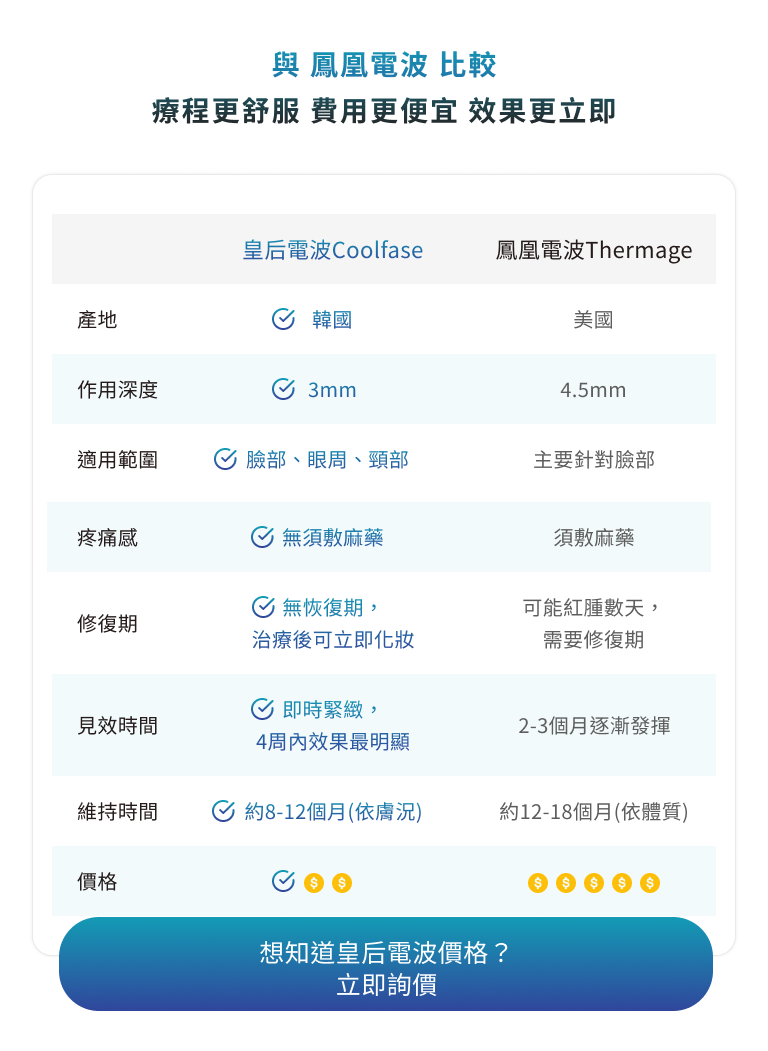
Task: Click the 作用深度 row label
Action: point(118,390)
